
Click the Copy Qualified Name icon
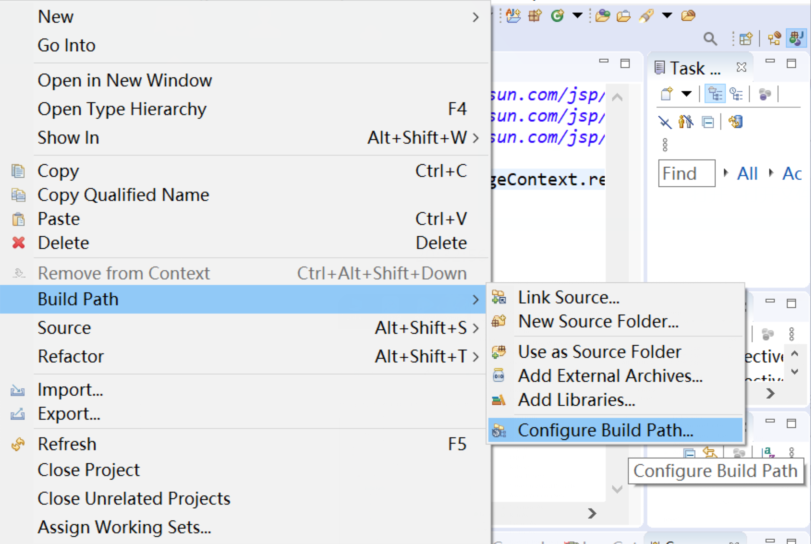pyautogui.click(x=18, y=194)
